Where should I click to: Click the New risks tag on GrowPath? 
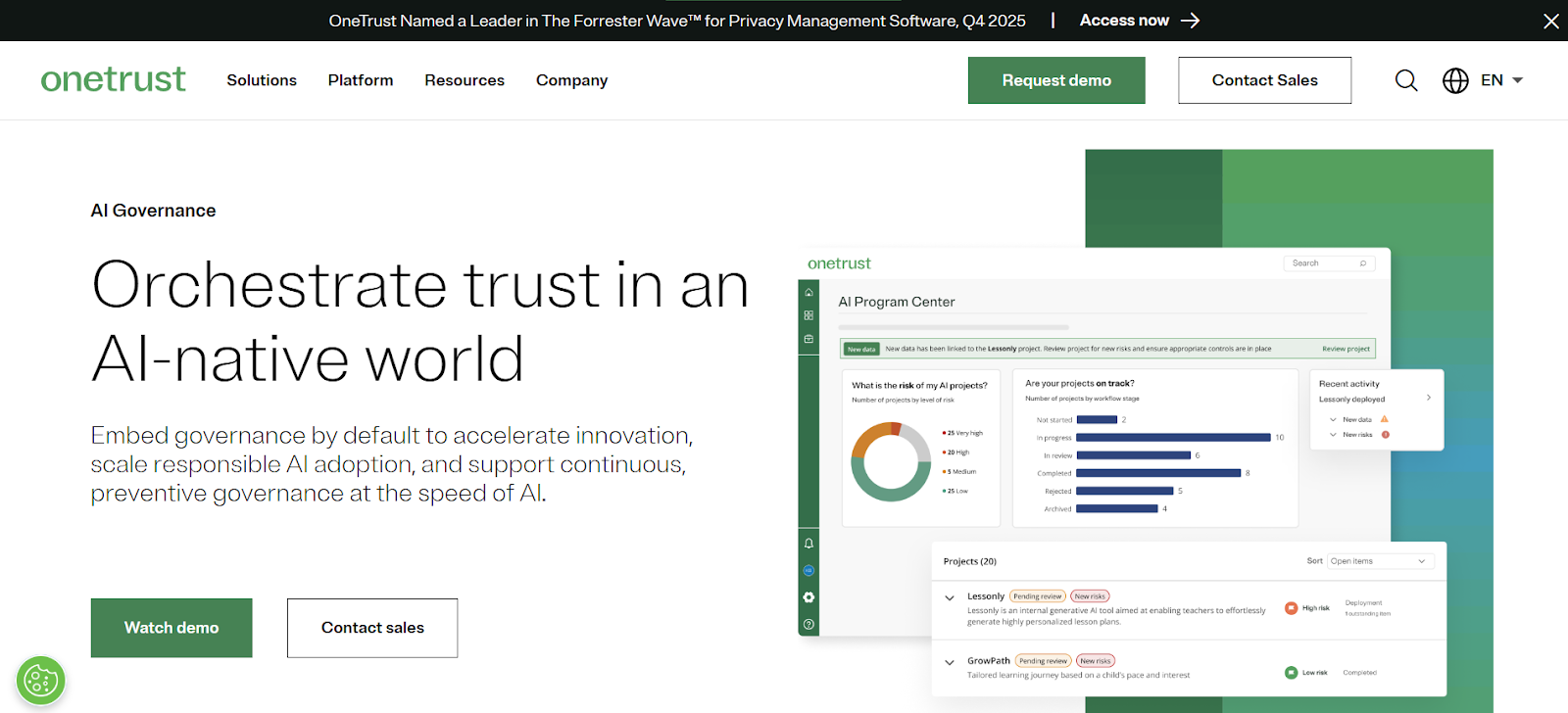pyautogui.click(x=1096, y=661)
